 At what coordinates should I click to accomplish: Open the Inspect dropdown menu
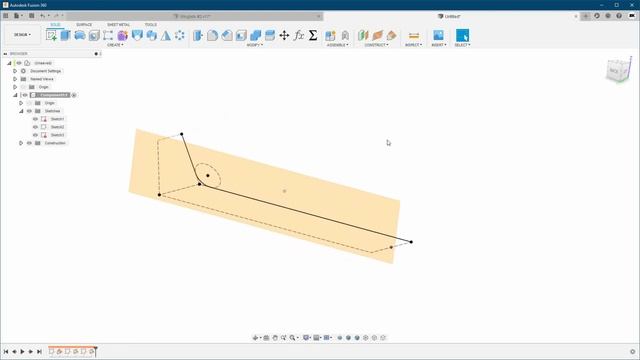click(x=413, y=45)
